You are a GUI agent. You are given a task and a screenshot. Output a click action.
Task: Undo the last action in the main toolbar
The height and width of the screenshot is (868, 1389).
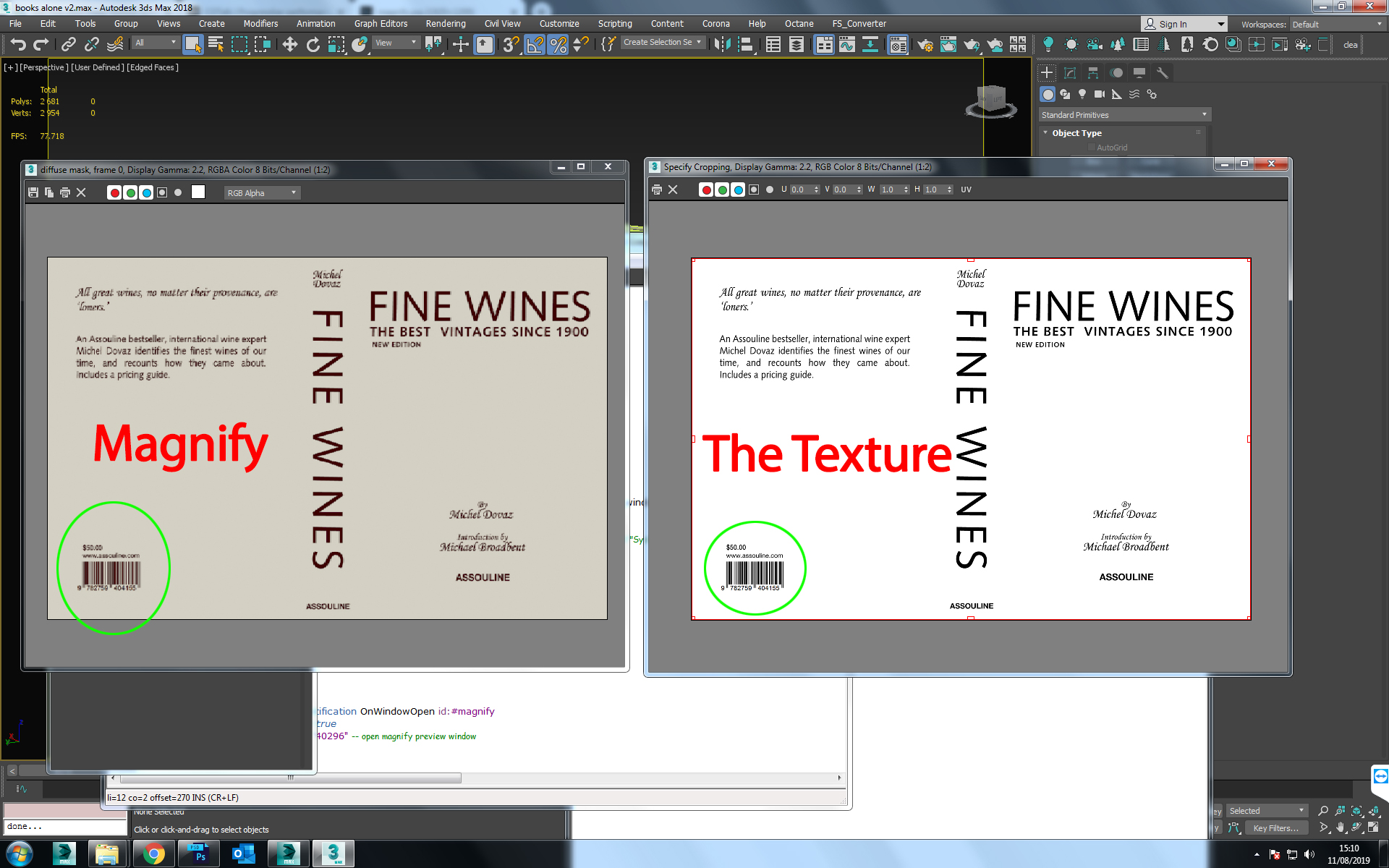pyautogui.click(x=18, y=45)
